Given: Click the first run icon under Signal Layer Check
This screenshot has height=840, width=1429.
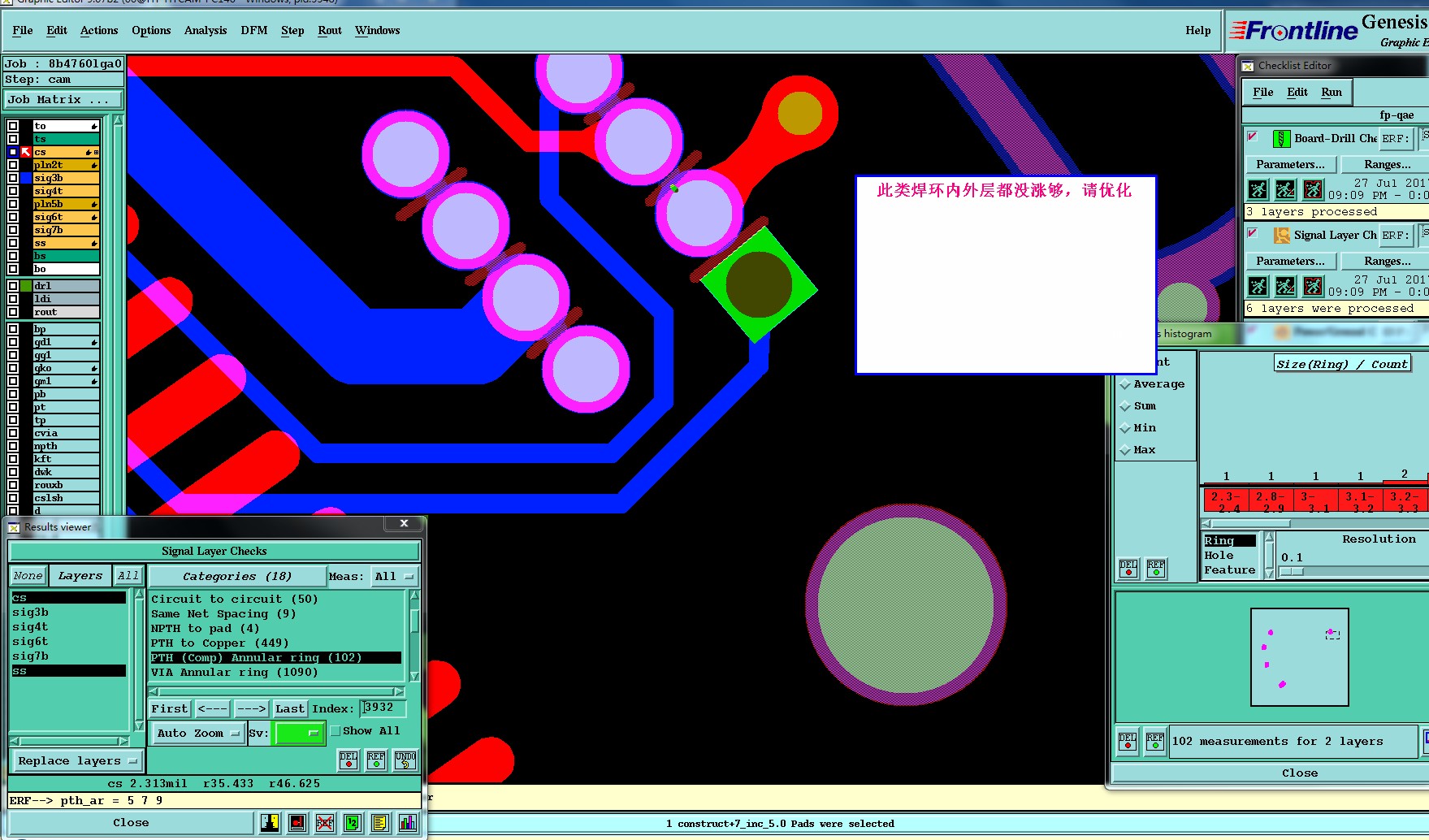Looking at the screenshot, I should (x=1258, y=286).
